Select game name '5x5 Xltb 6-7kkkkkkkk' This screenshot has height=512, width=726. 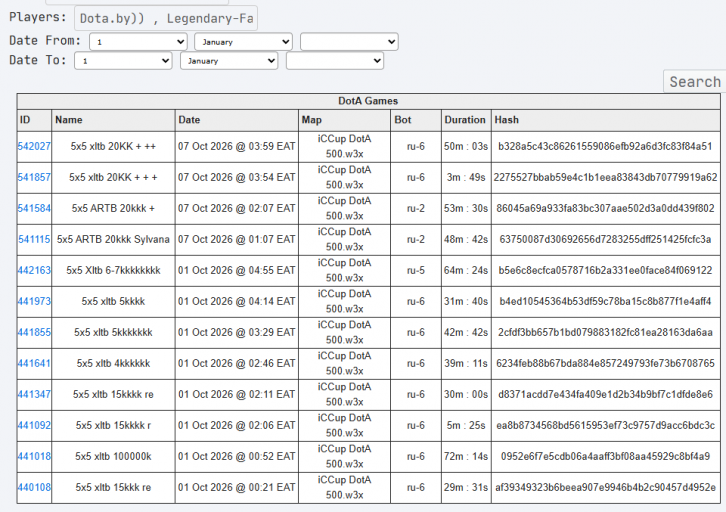pos(113,270)
